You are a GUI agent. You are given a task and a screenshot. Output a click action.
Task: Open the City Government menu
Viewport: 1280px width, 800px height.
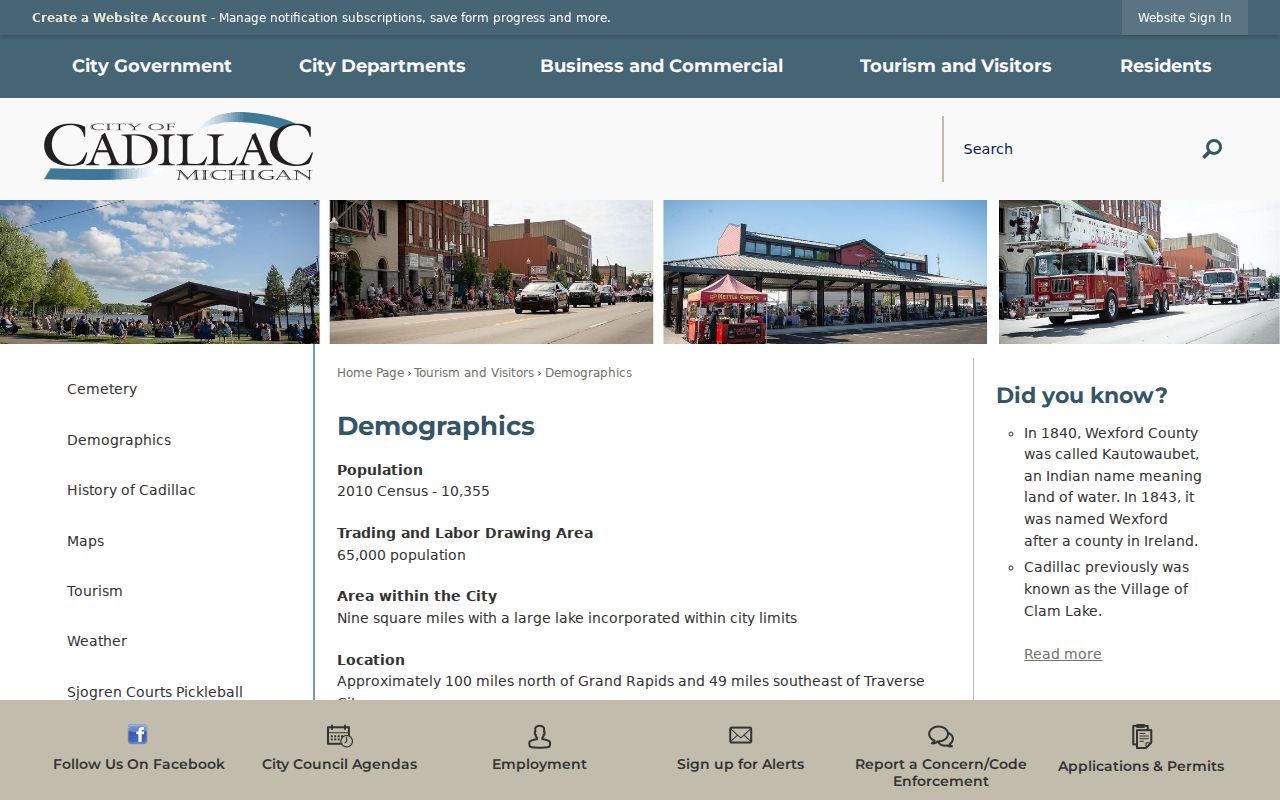(x=152, y=66)
